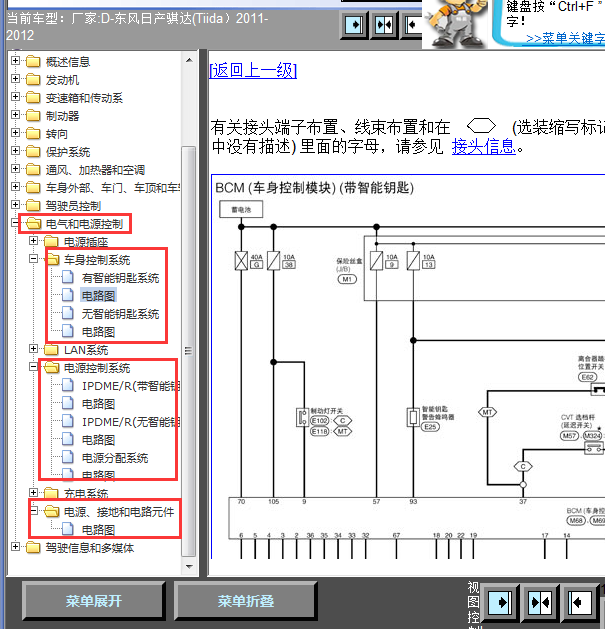
Task: Open the 接头信息 link
Action: click(x=483, y=146)
